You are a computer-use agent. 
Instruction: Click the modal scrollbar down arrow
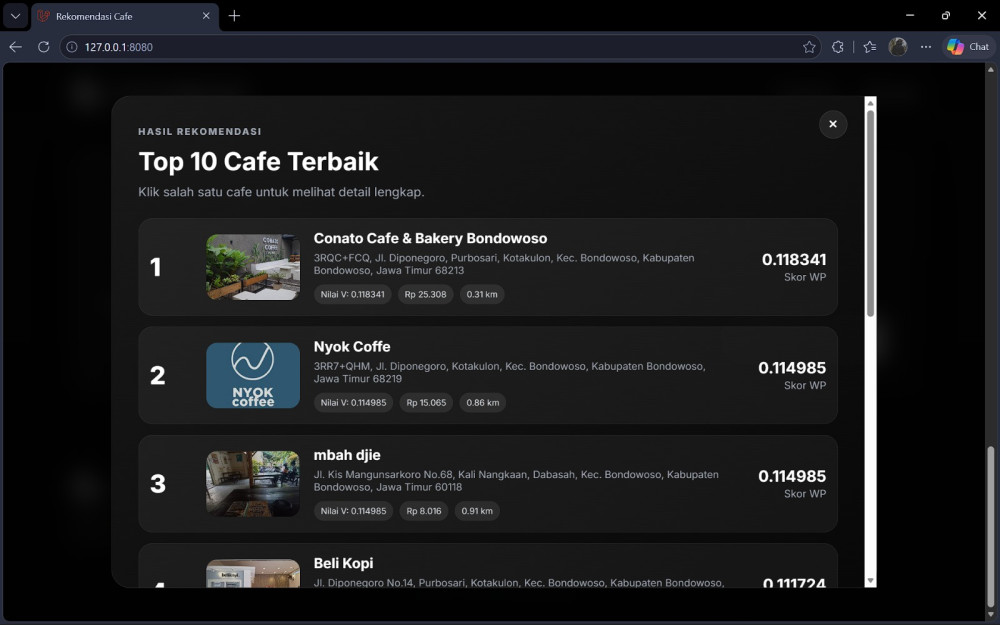click(870, 581)
